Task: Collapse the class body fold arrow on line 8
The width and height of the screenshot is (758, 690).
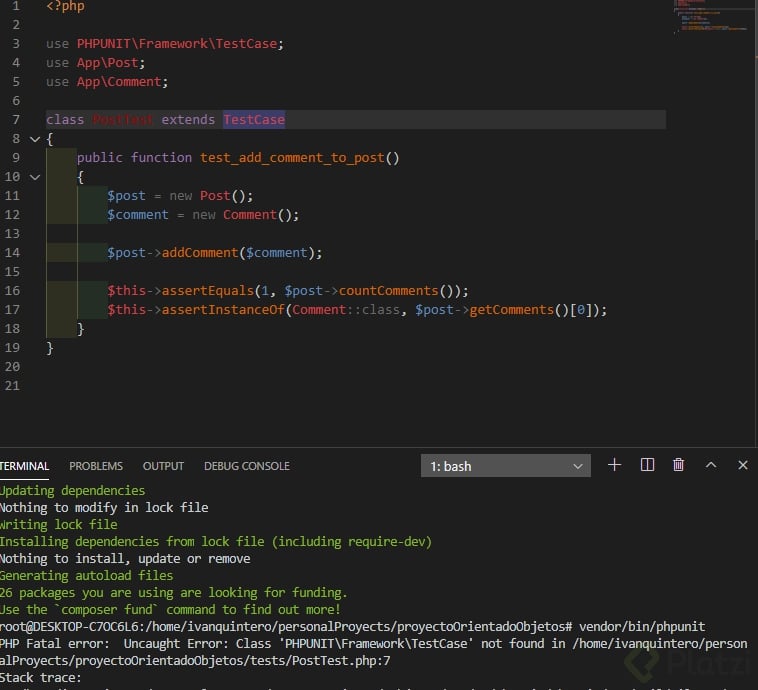Action: [35, 139]
